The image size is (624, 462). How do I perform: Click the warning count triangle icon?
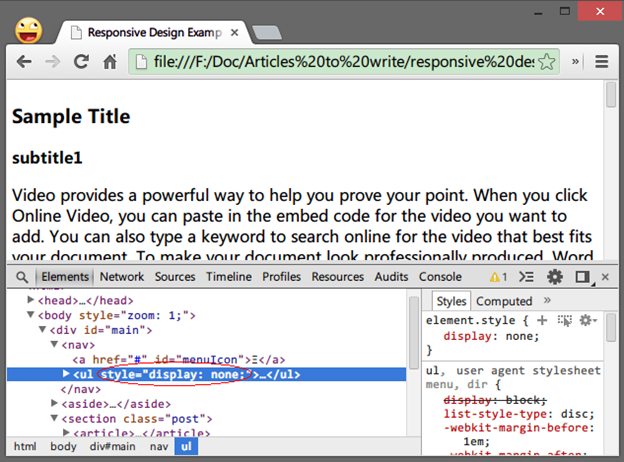495,277
